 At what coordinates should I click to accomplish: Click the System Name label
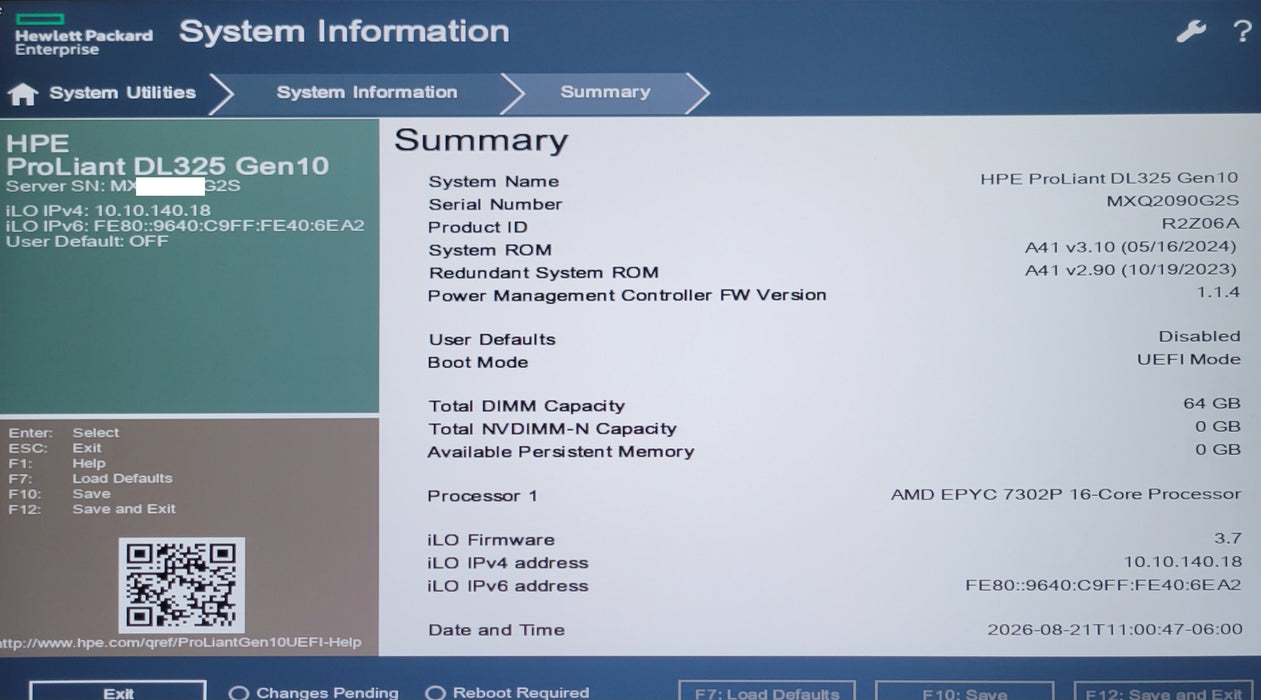[x=494, y=181]
